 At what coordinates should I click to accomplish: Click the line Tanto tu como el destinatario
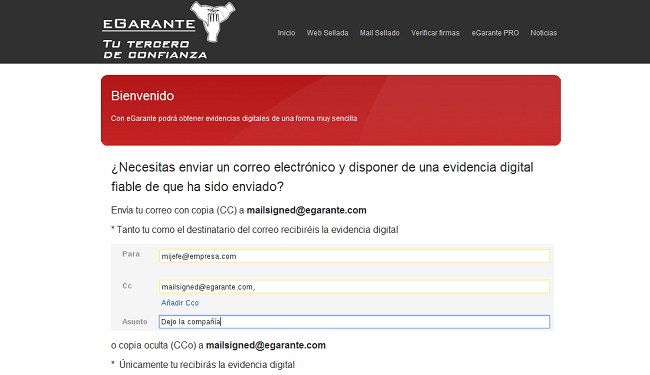pos(255,230)
